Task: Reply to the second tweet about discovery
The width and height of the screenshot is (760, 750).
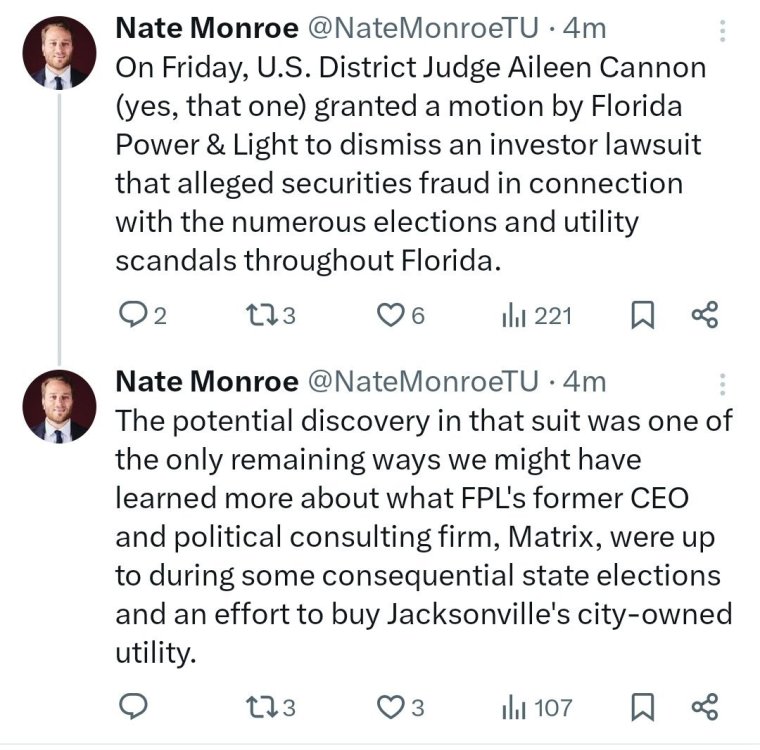Action: point(133,708)
